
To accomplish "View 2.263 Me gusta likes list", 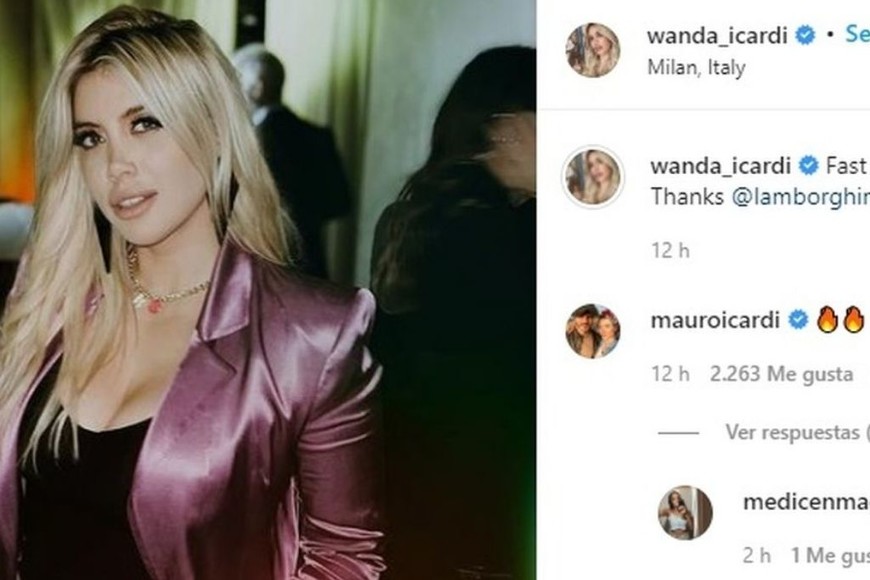I will tap(781, 374).
